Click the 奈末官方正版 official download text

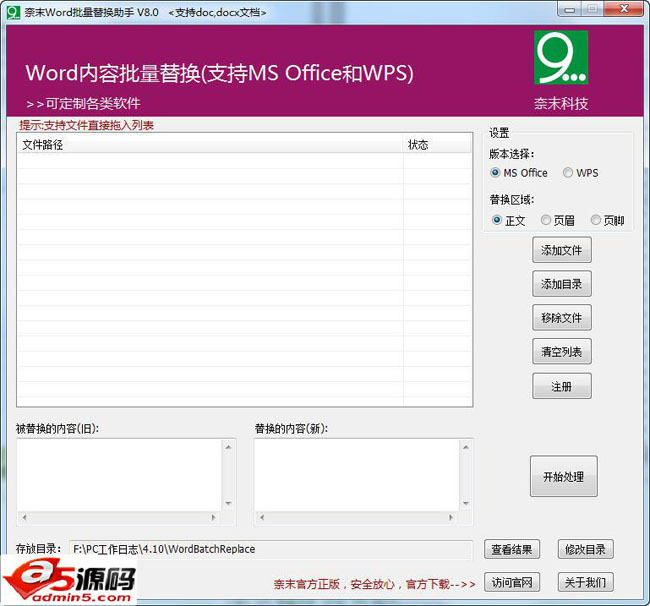(374, 584)
